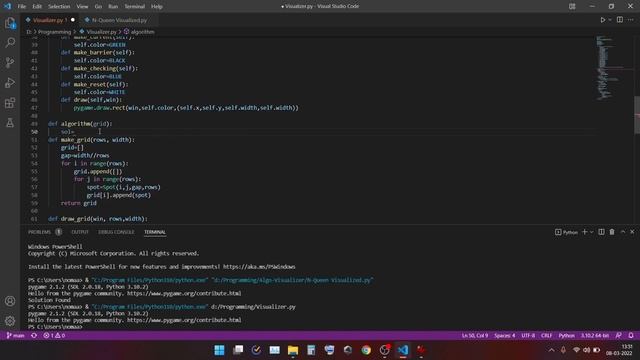Screen dimensions: 640x360
Task: Click the Programming breadcrumb folder
Action: 54,31
